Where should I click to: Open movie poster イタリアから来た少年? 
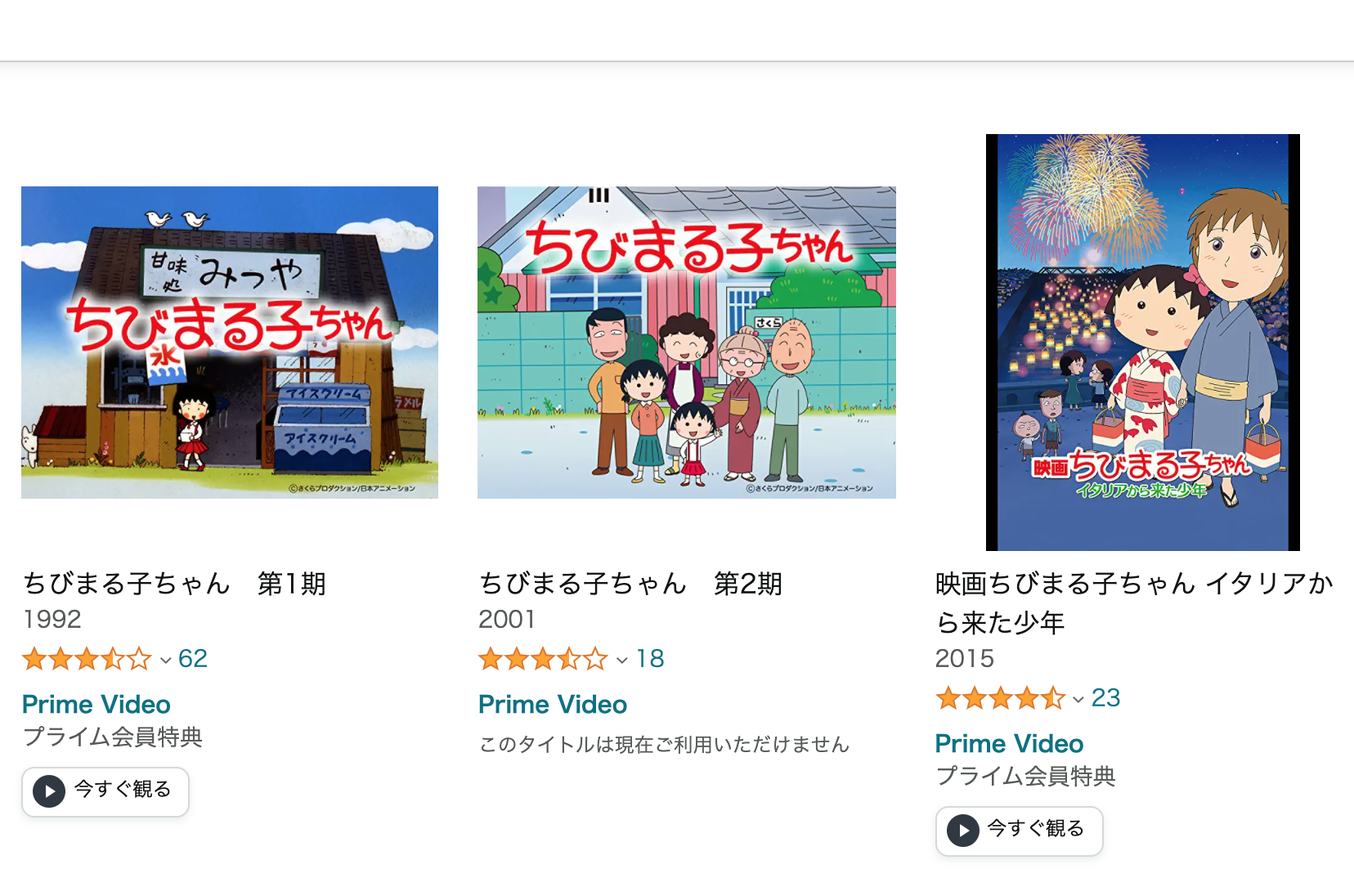point(1143,343)
